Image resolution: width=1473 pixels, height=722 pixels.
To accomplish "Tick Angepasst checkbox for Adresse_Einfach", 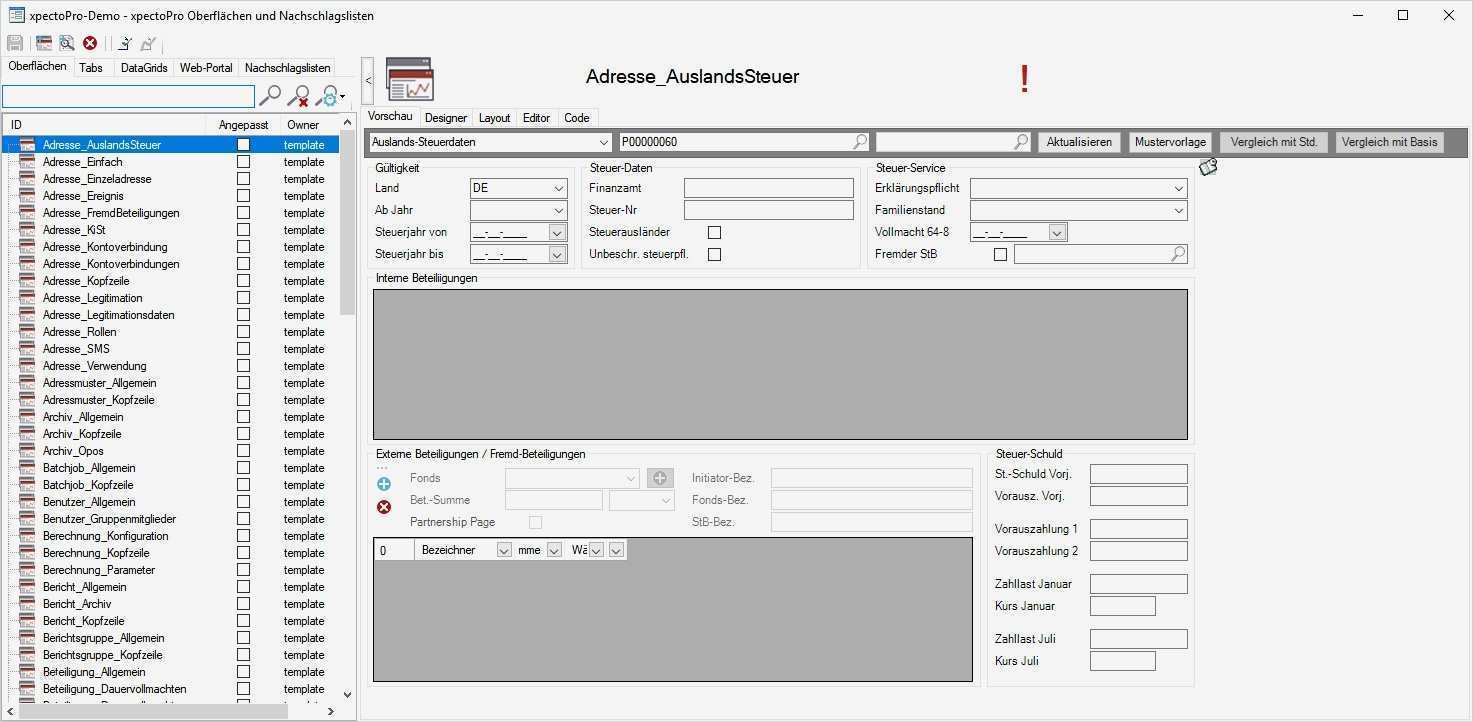I will point(243,162).
